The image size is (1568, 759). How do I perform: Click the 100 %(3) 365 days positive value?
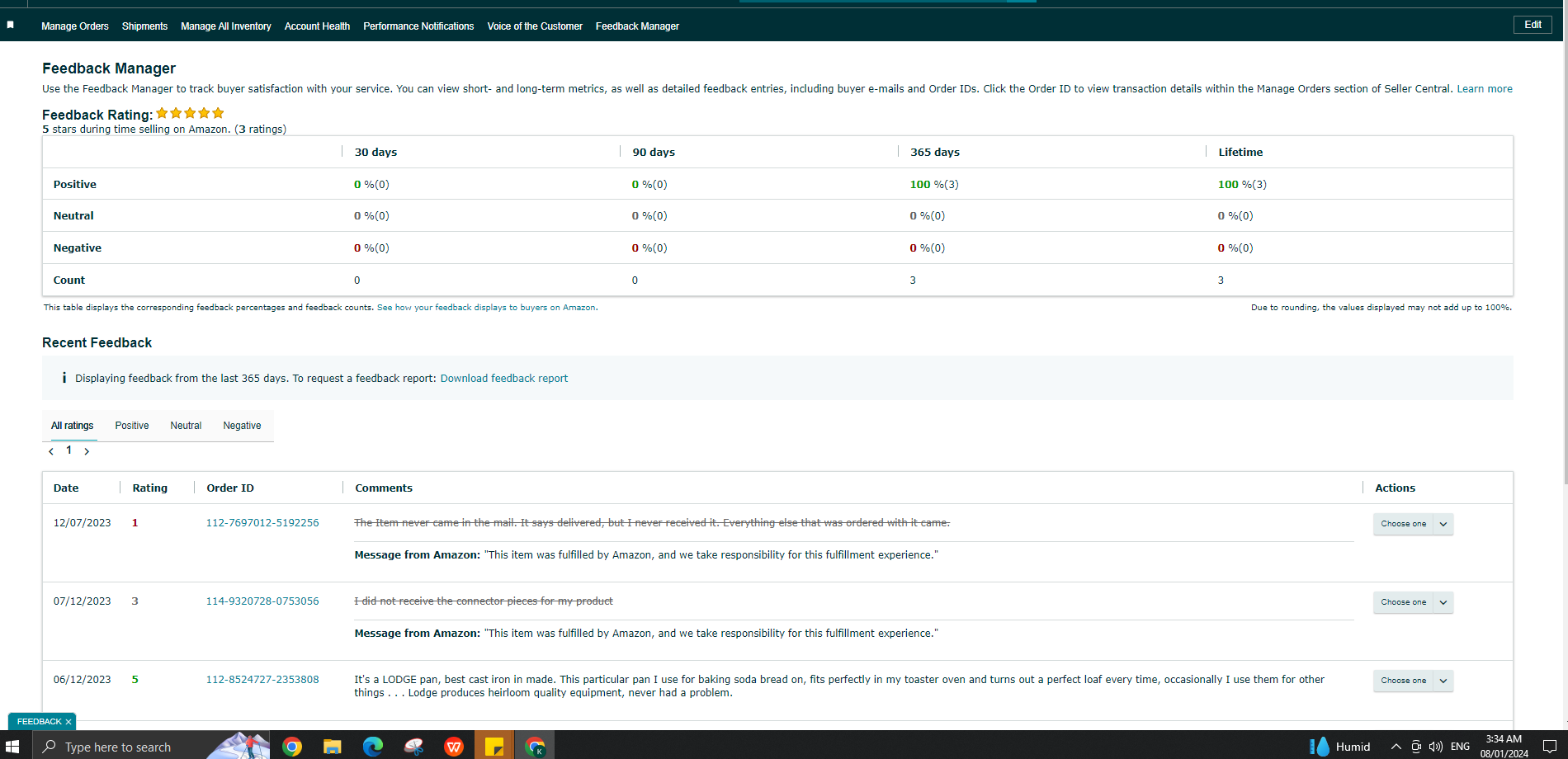934,185
